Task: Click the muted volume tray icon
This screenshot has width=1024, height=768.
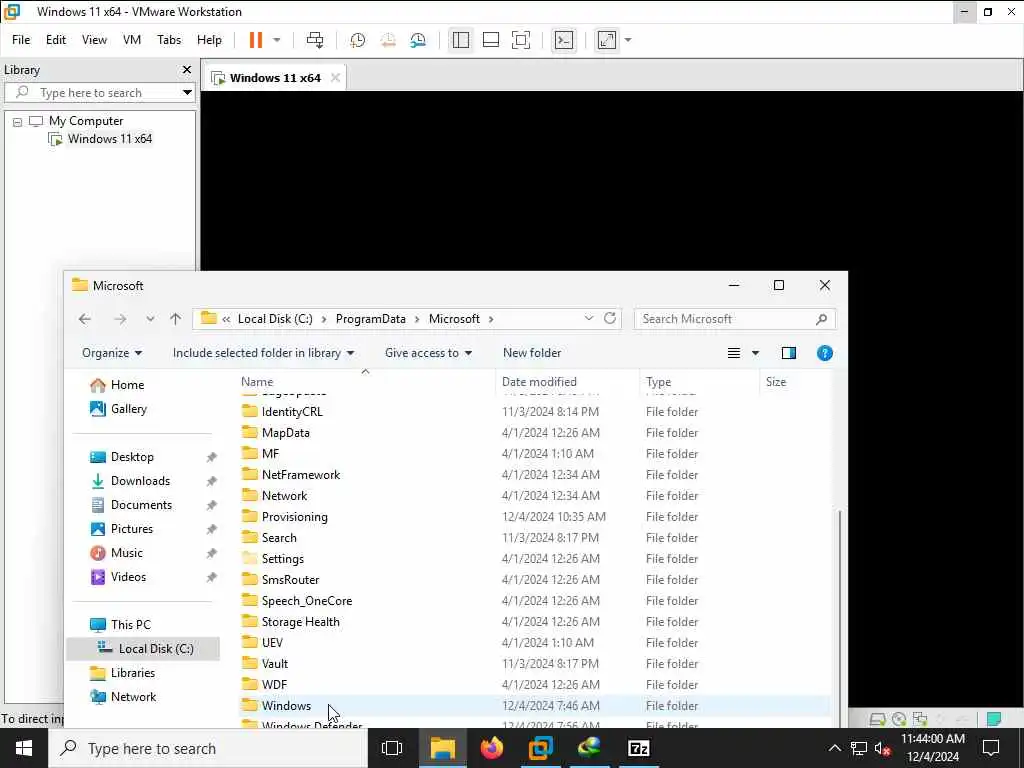Action: 882,748
